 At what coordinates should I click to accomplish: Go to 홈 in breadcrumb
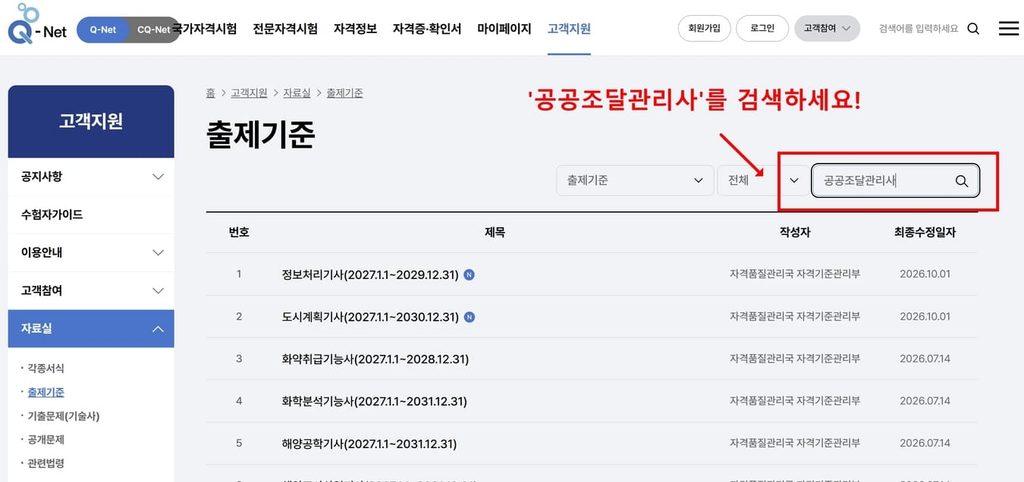[210, 93]
